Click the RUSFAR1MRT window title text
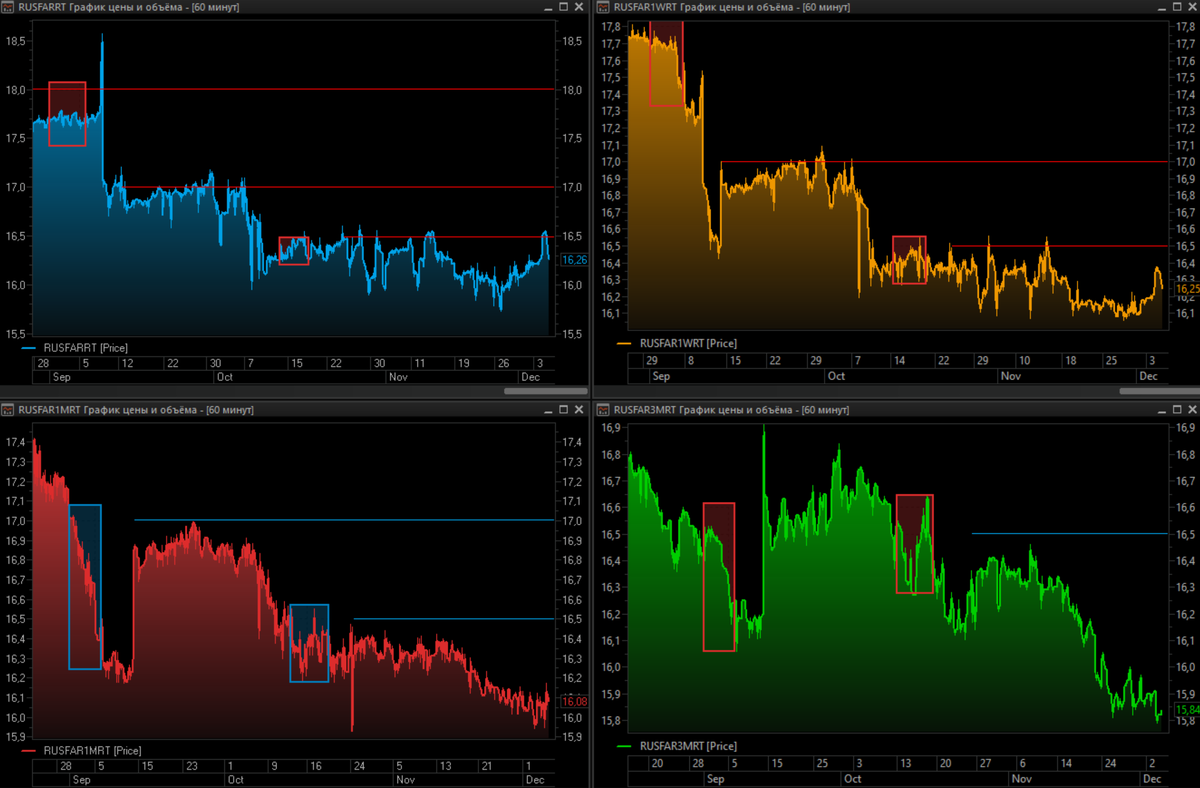The width and height of the screenshot is (1200, 788). [x=138, y=409]
